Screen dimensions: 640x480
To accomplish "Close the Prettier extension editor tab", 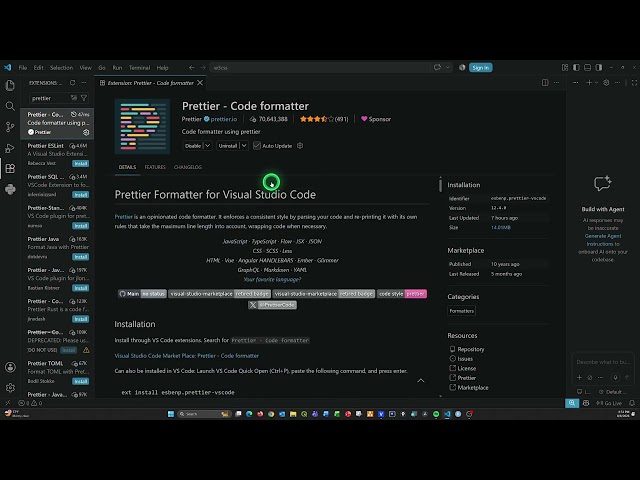I will tap(200, 83).
